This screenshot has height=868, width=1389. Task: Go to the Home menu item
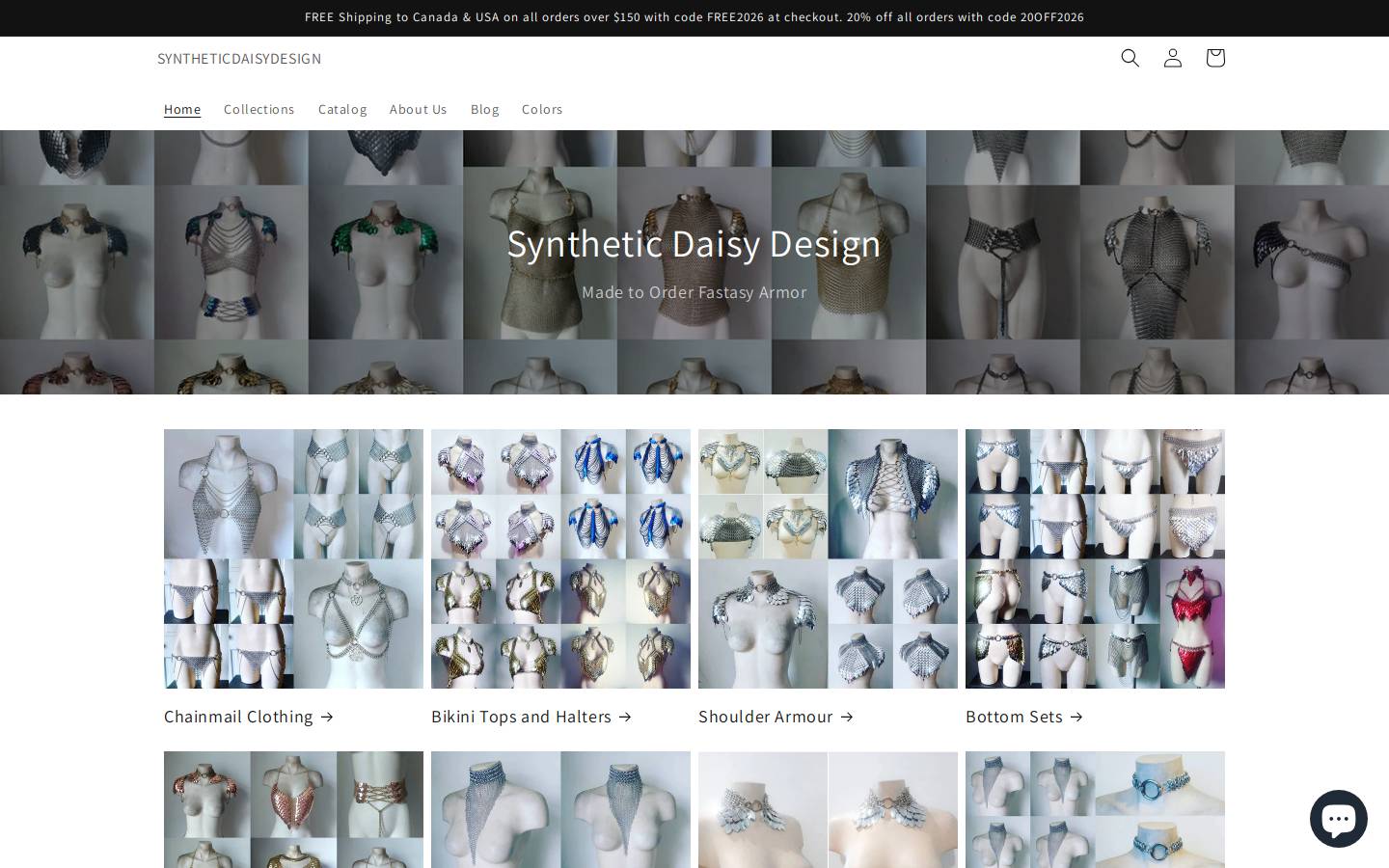click(182, 109)
